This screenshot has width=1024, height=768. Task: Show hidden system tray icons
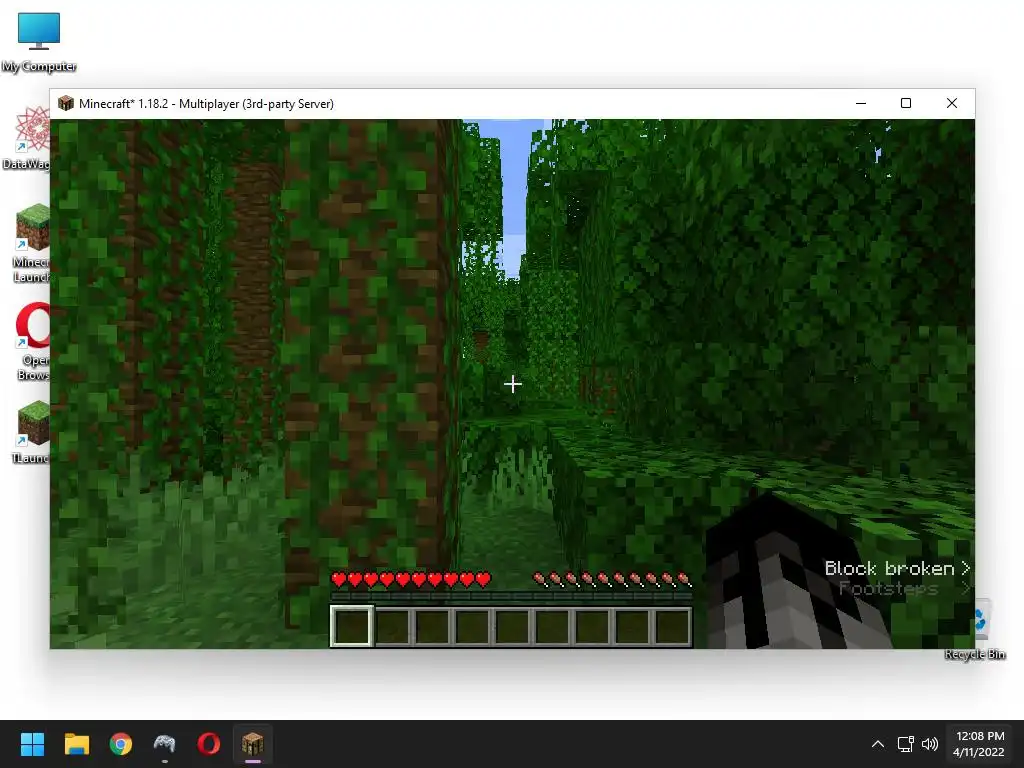tap(878, 744)
